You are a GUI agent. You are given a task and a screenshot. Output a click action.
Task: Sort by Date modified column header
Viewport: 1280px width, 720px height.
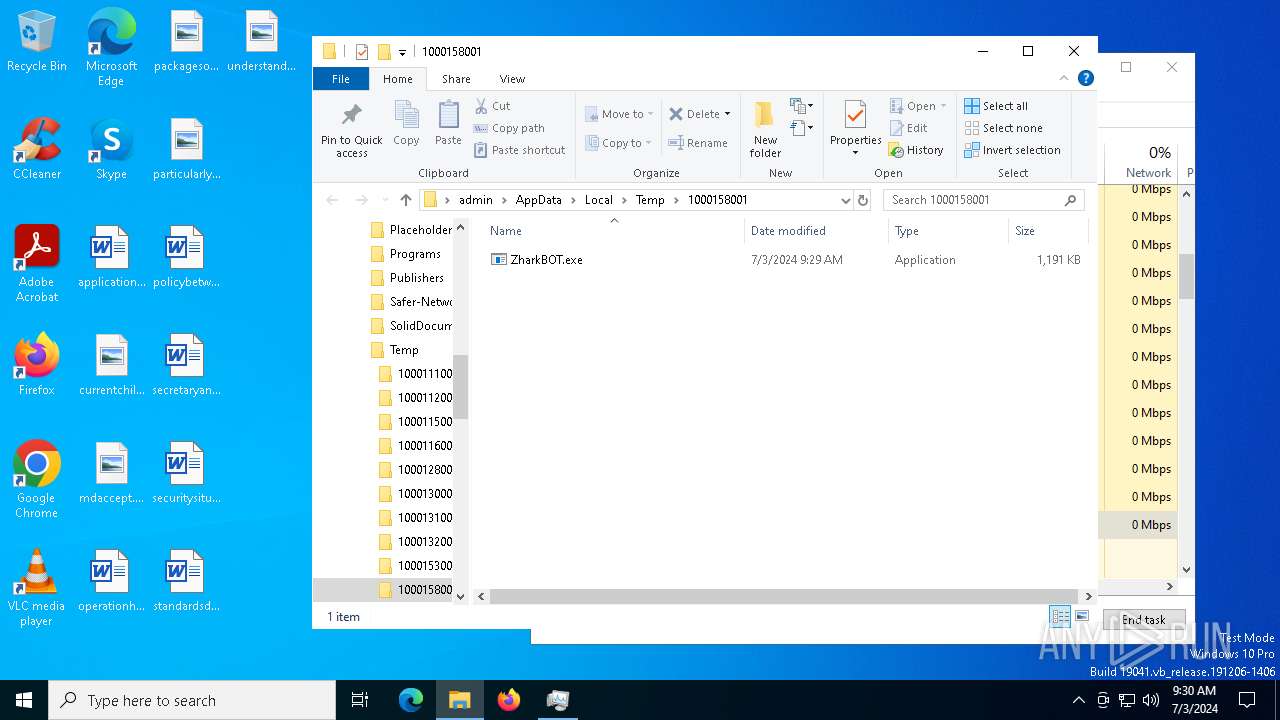[x=816, y=231]
